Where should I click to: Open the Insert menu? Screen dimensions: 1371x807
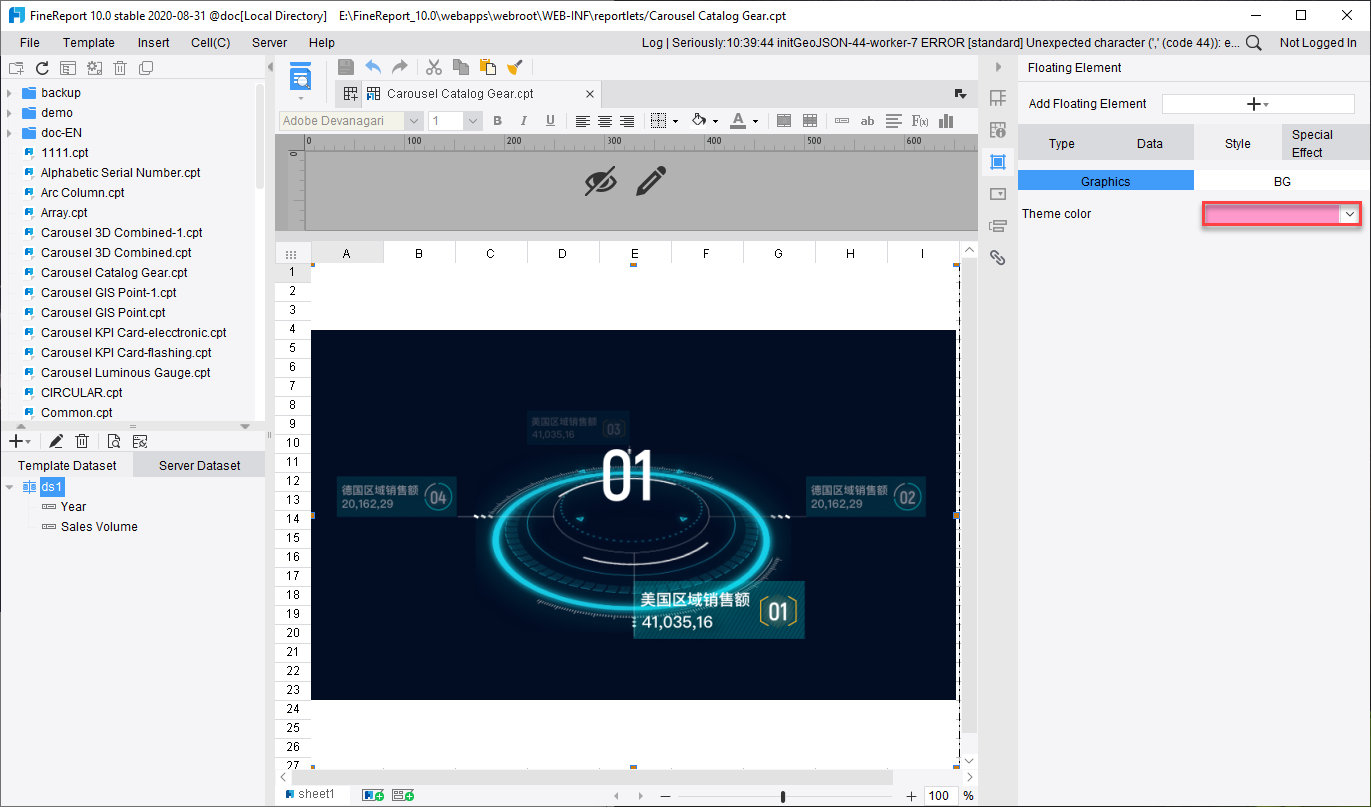154,43
